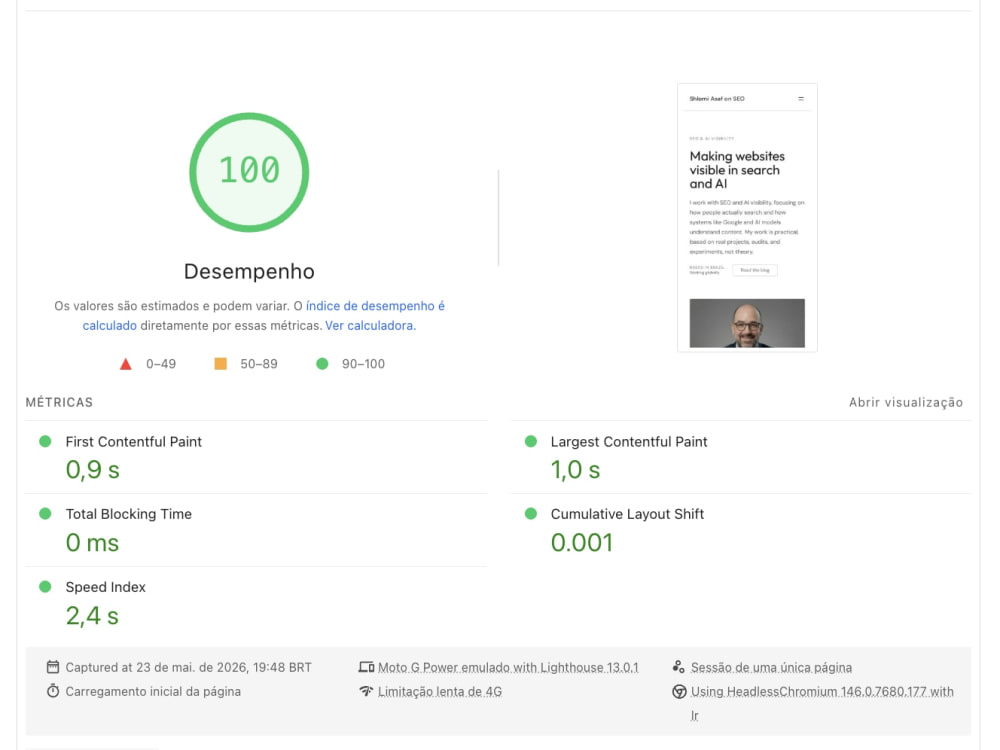Click the 1,0 s LCP value
Image resolution: width=1000 pixels, height=750 pixels.
(x=575, y=470)
